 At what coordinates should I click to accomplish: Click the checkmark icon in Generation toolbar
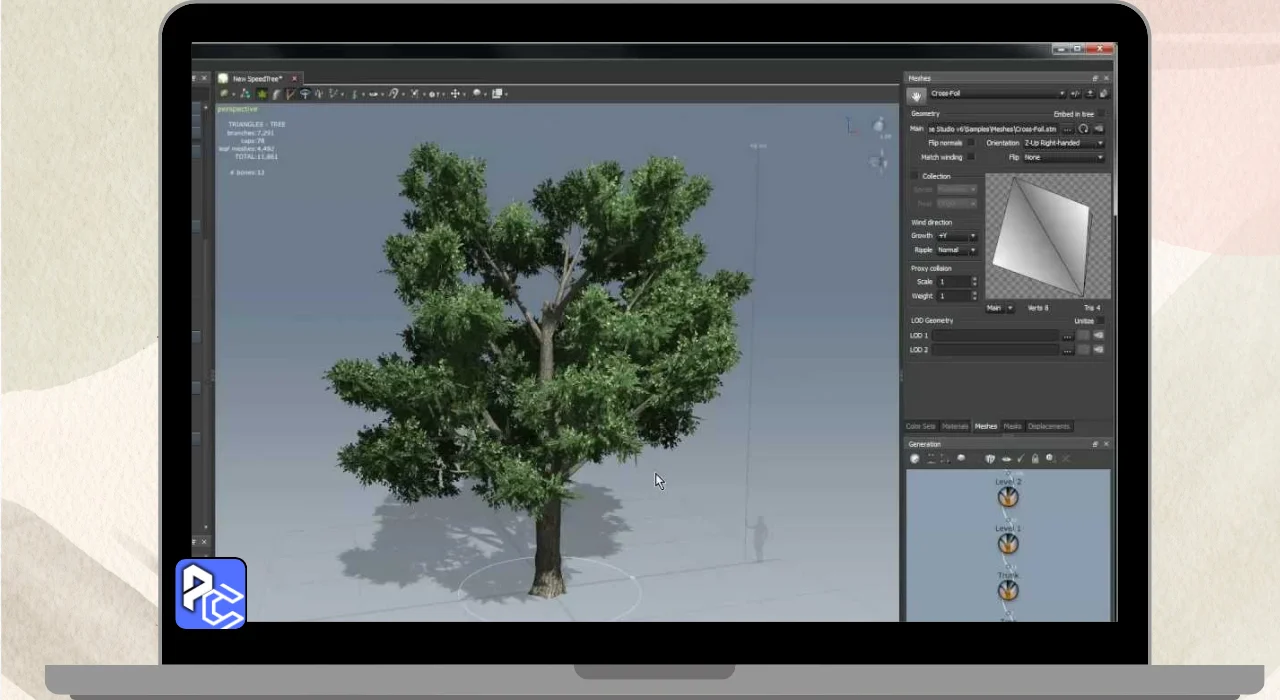point(1021,459)
